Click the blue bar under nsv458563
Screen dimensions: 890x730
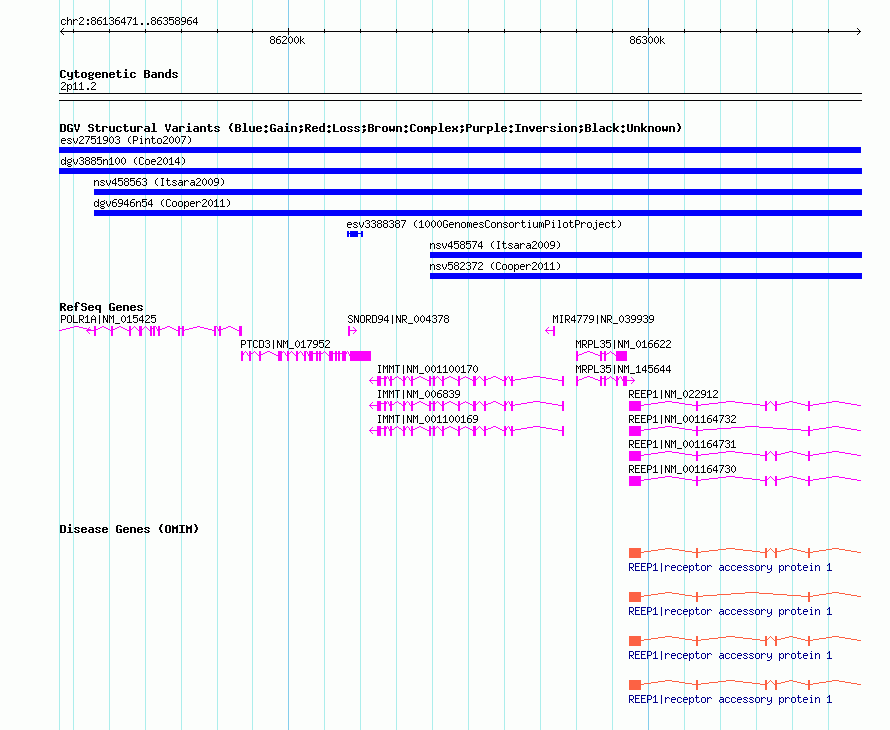coord(478,192)
